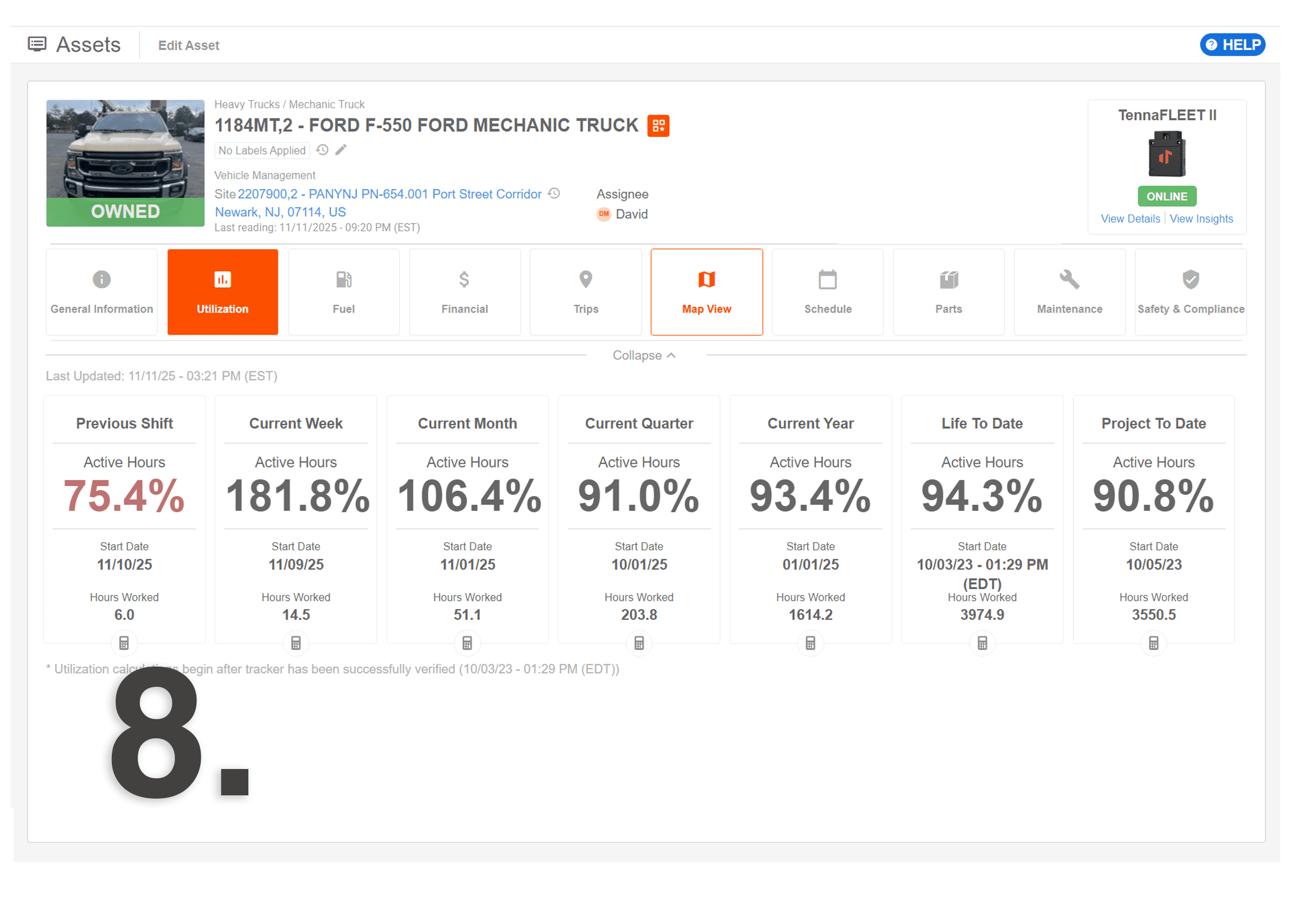Open the HELP button

(x=1232, y=44)
